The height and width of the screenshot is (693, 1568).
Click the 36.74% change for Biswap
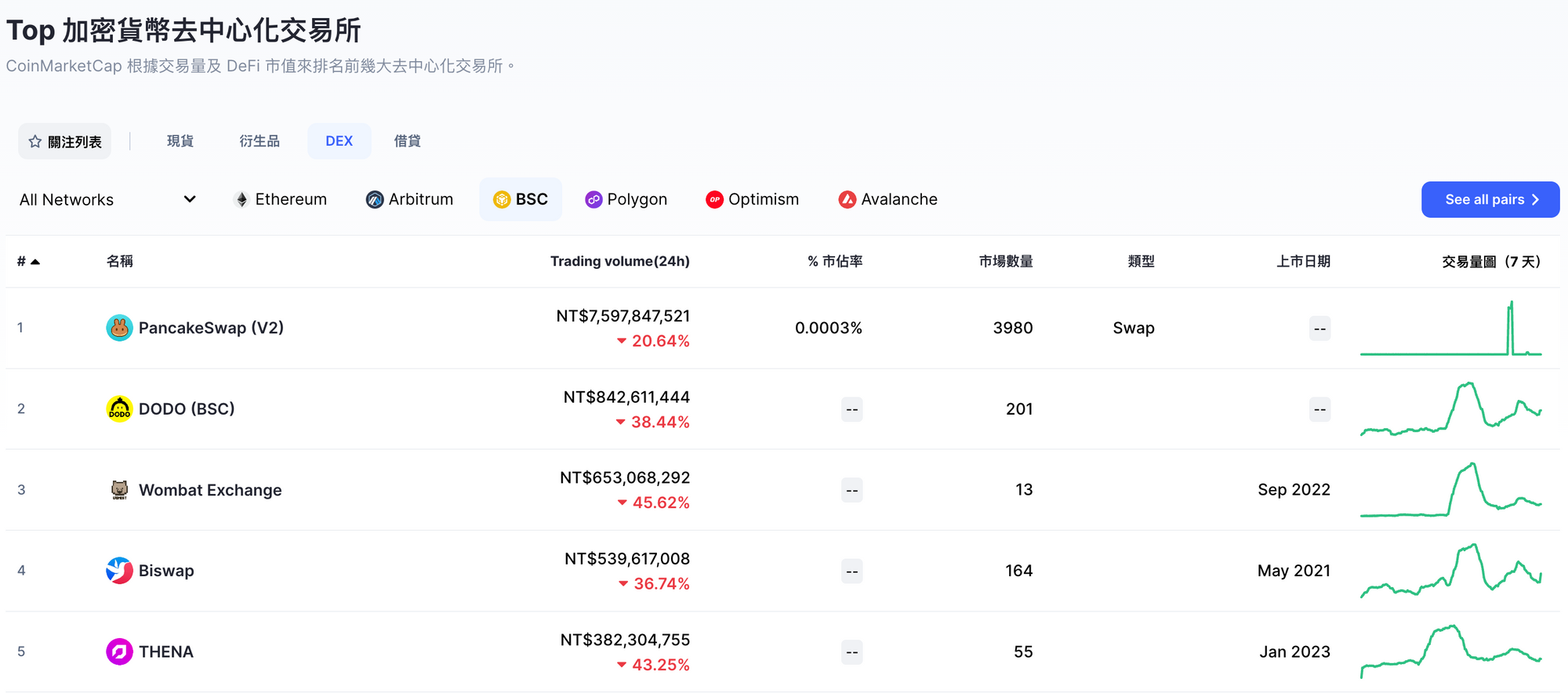(x=655, y=584)
